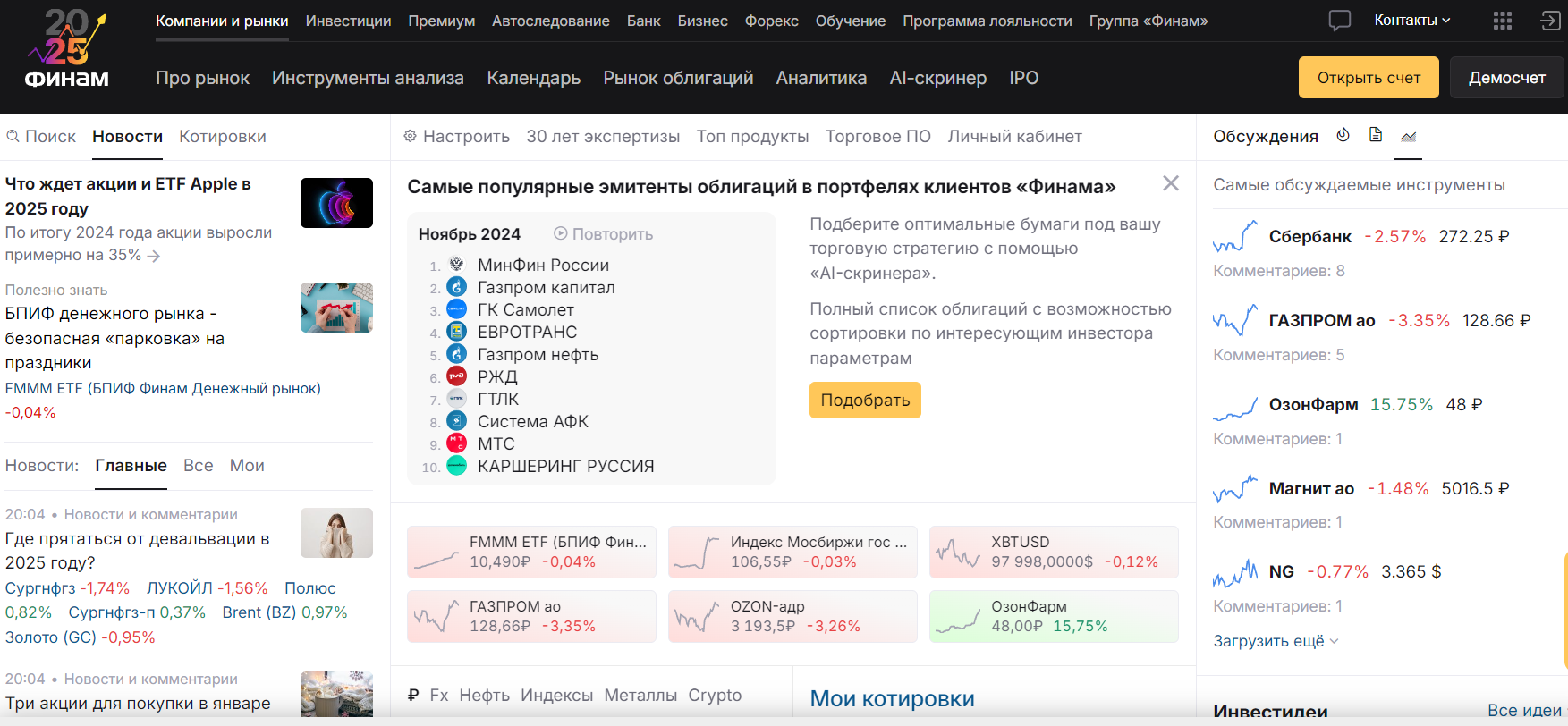Screen dimensions: 1568x726
Task: Click the Открыть счет button
Action: 1368,78
